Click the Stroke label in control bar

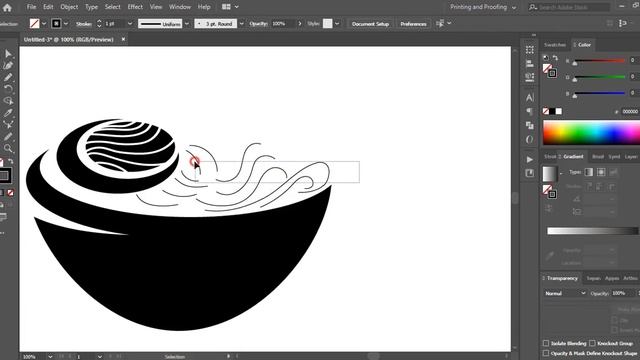(x=84, y=24)
